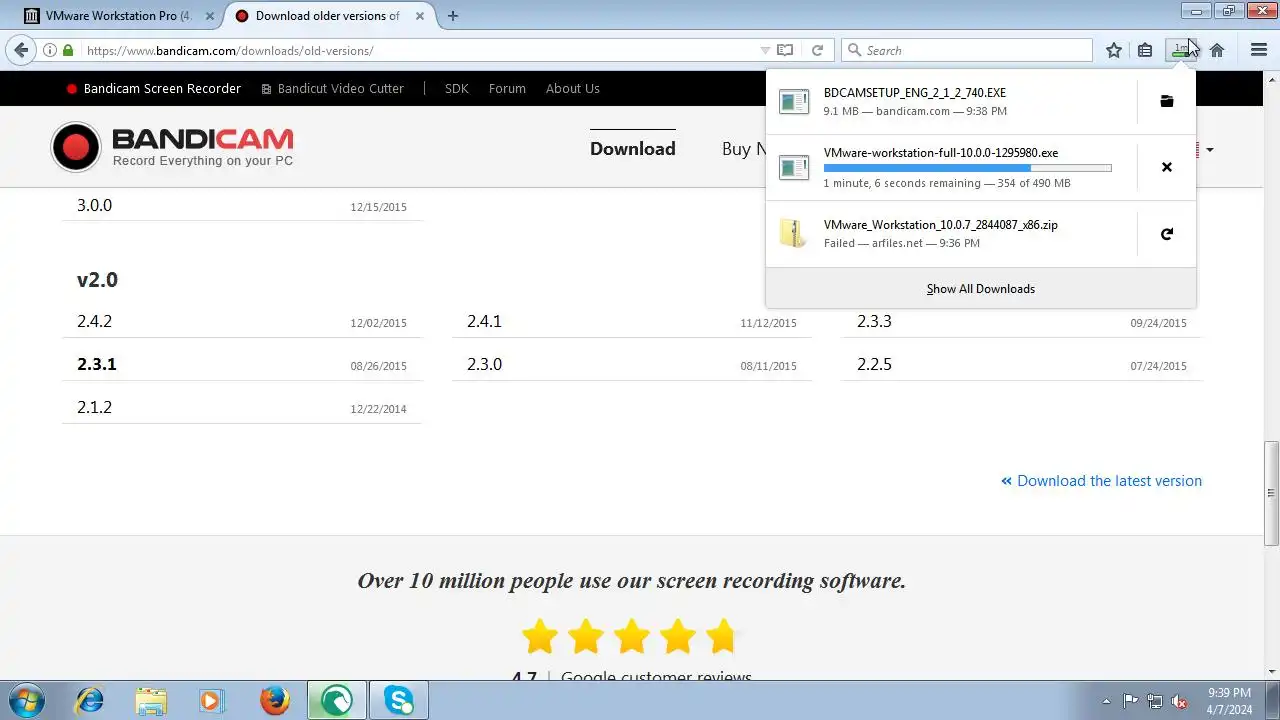This screenshot has width=1280, height=720.
Task: Open the Download navigation item
Action: coord(633,148)
